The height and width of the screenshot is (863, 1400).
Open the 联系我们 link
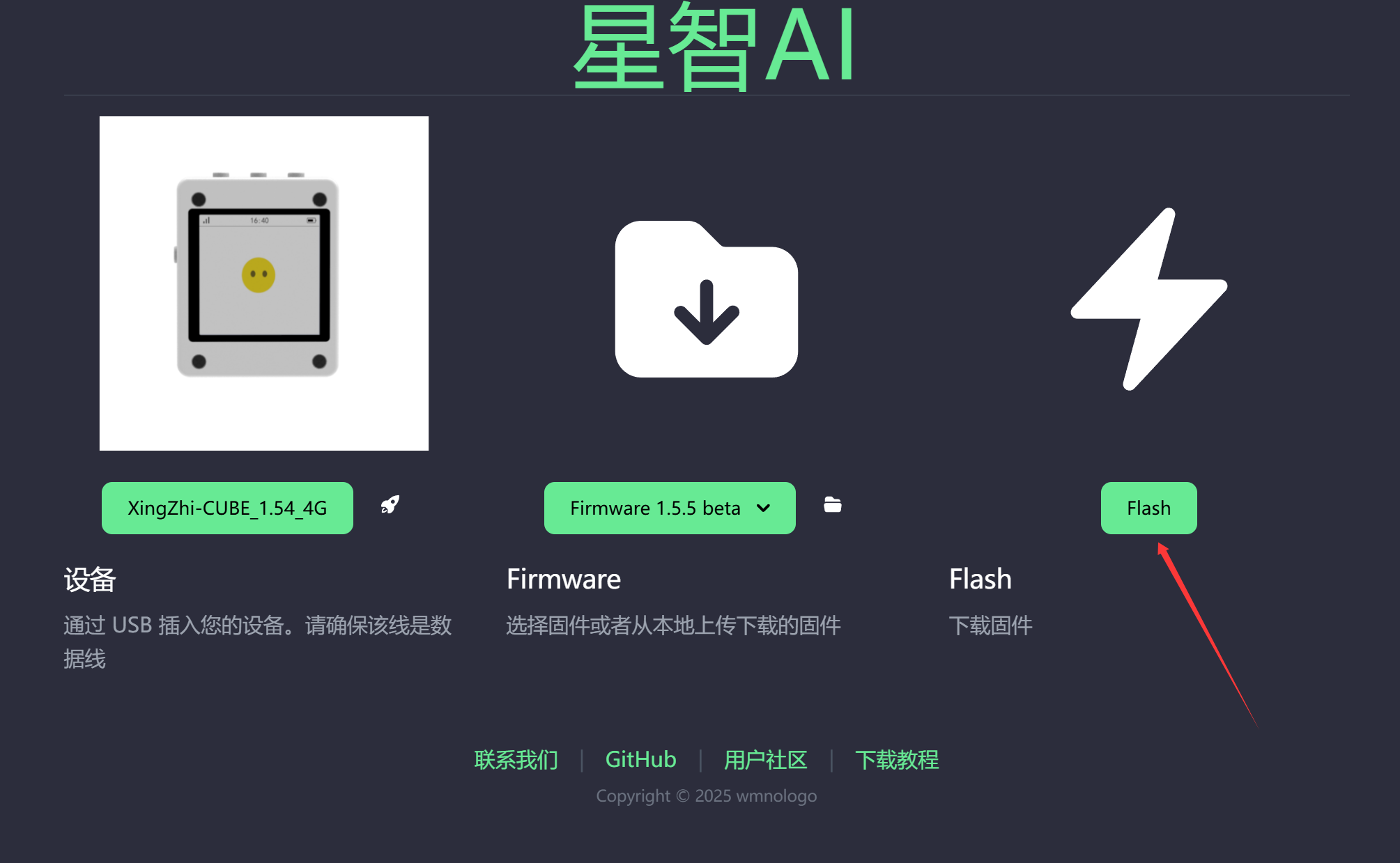point(516,759)
